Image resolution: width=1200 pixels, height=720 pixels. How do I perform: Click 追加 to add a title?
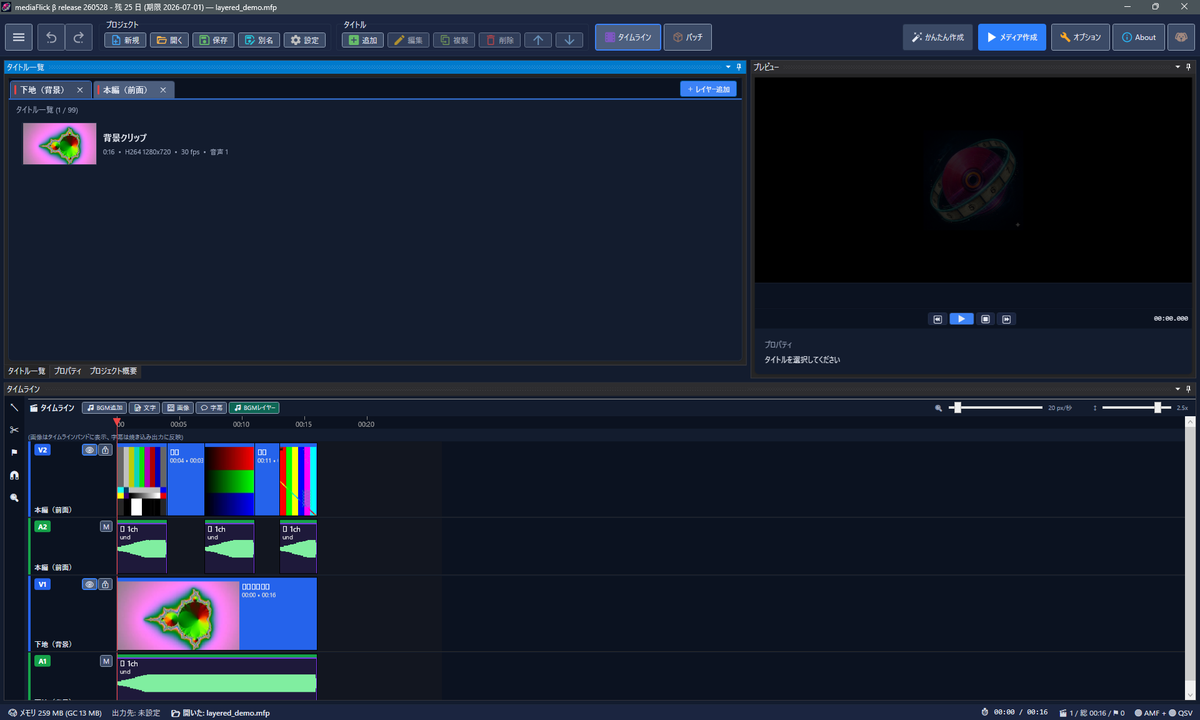coord(363,40)
